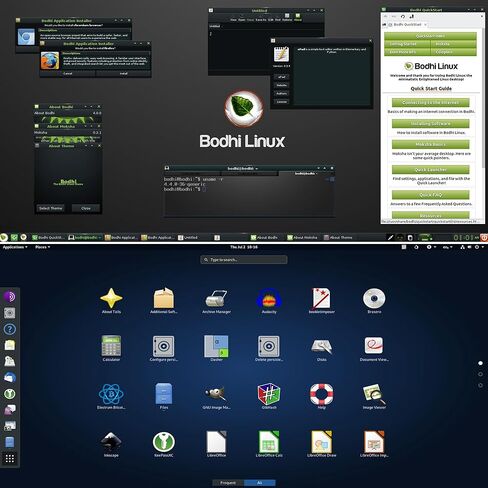The image size is (488, 488).
Task: Switch to Bodhi QuickStart in taskbar
Action: pos(48,238)
